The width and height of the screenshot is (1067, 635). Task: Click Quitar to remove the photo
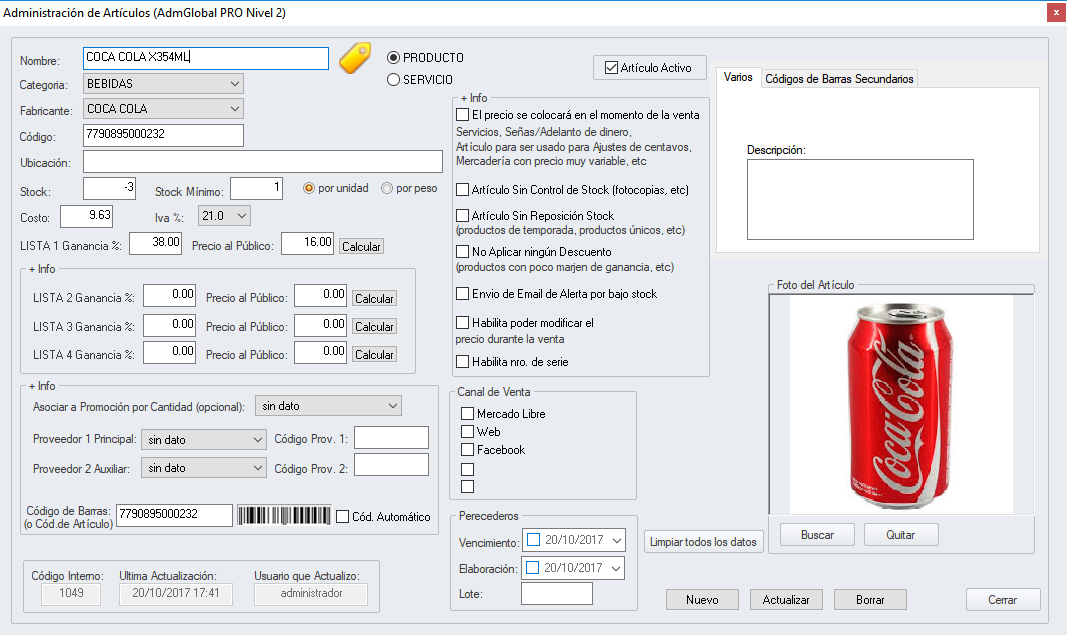tap(900, 535)
